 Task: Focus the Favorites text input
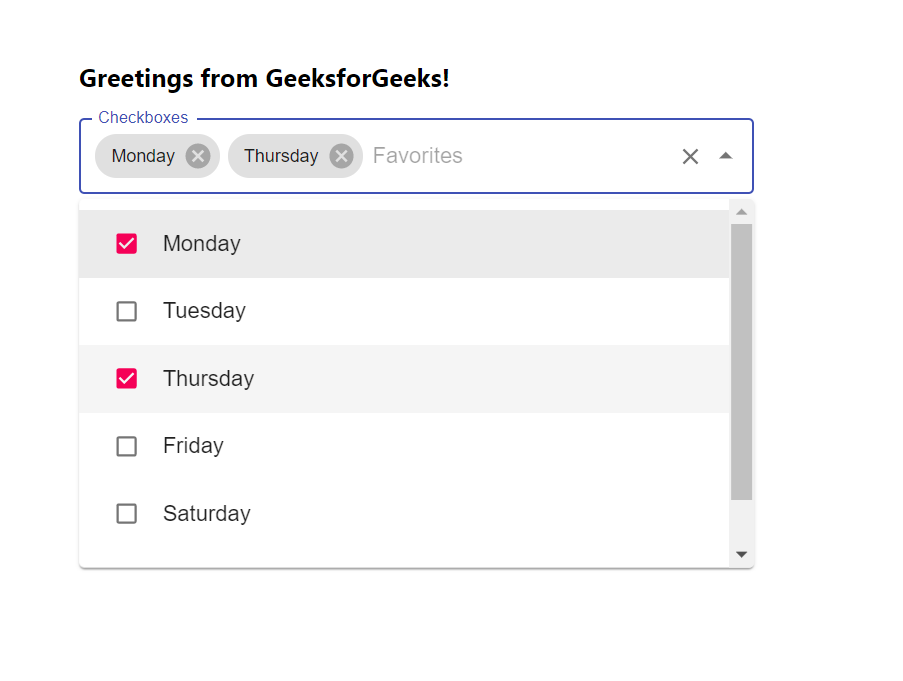pos(500,156)
